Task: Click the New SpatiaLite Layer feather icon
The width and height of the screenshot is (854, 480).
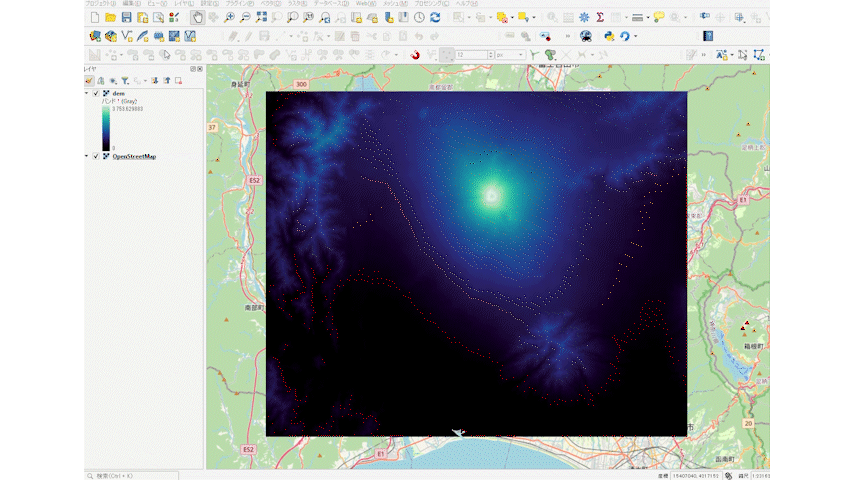Action: coord(143,36)
